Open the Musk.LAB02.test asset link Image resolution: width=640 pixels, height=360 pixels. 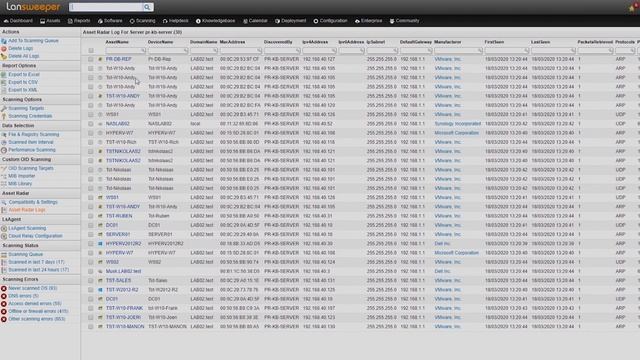[124, 271]
